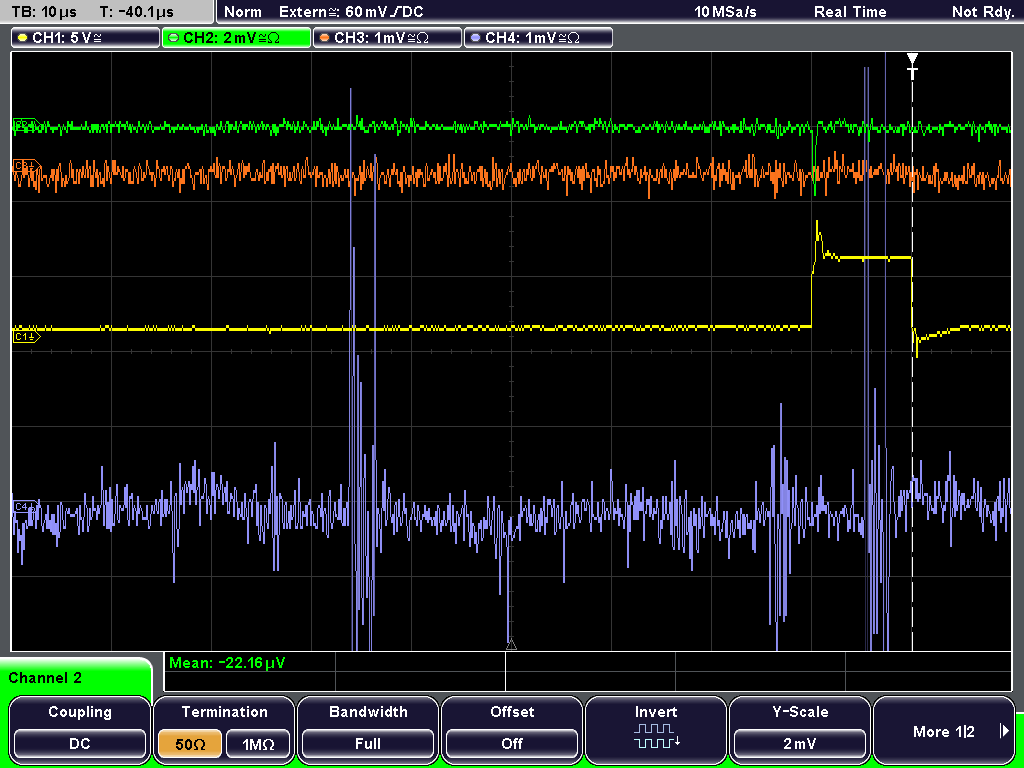The image size is (1024, 768).
Task: Select the CH2: 2 mV channel tab
Action: pos(236,38)
